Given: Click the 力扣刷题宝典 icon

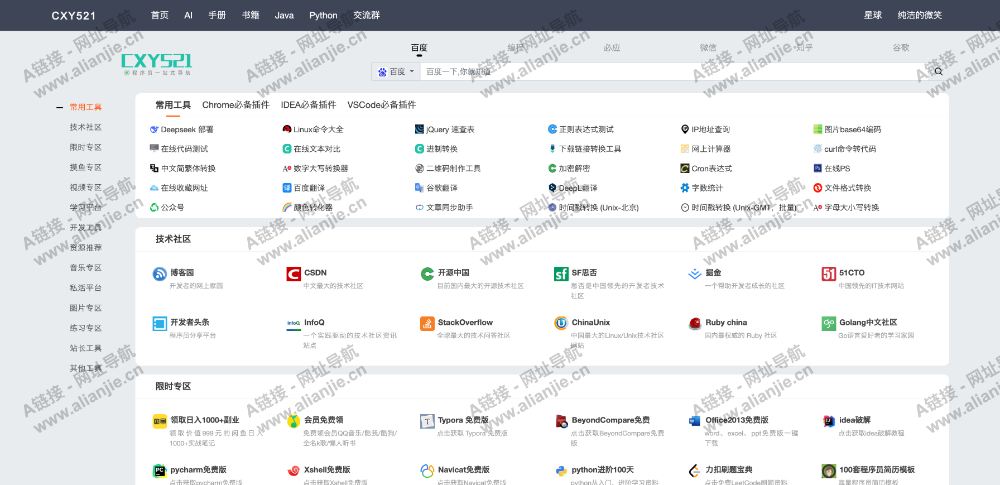Looking at the screenshot, I should click(x=695, y=471).
